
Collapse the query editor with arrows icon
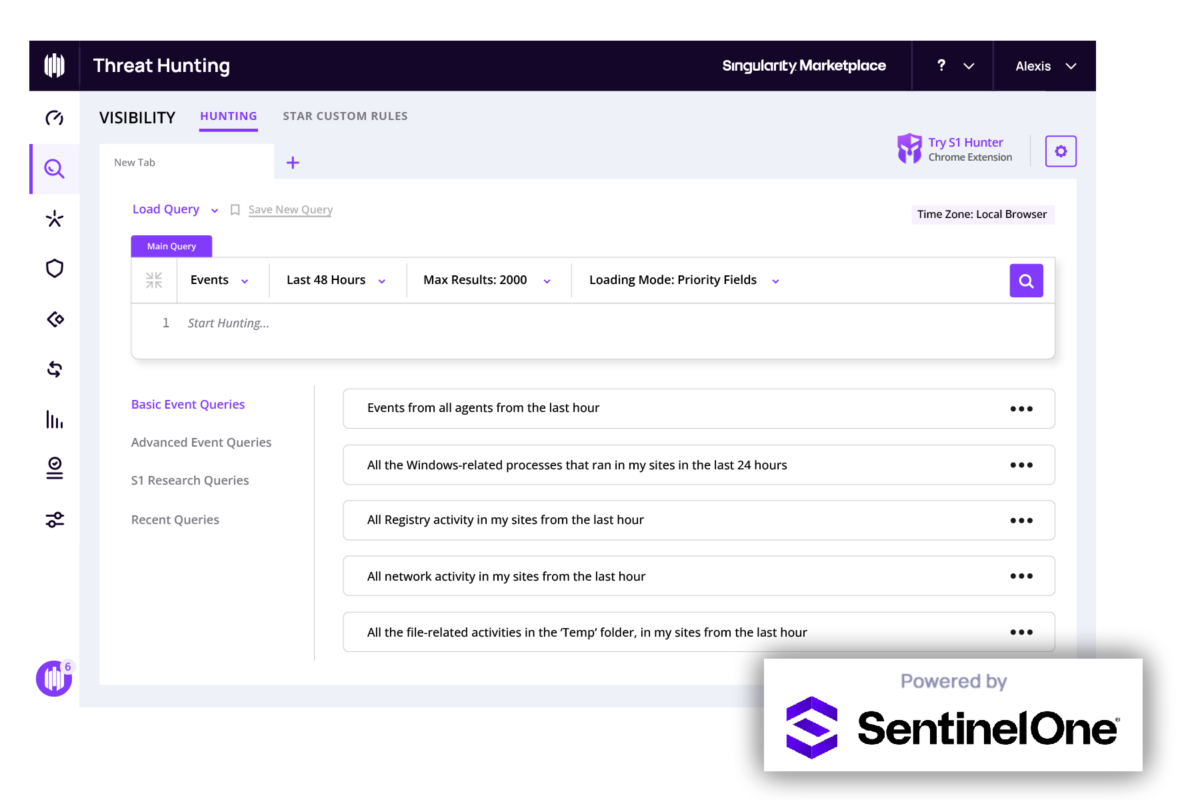(x=153, y=281)
